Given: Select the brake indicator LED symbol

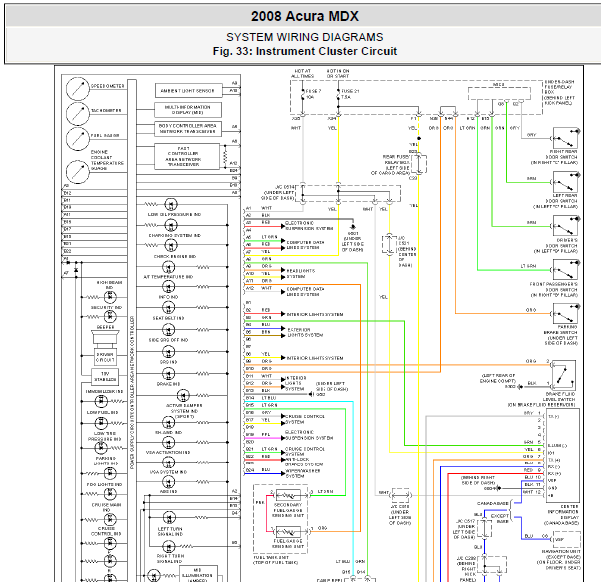Looking at the screenshot, I should coord(169,374).
